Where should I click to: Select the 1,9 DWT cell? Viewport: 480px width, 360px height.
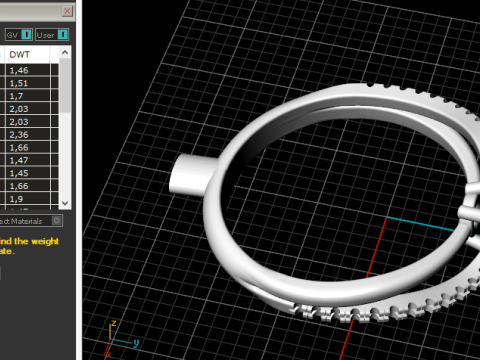coord(27,199)
